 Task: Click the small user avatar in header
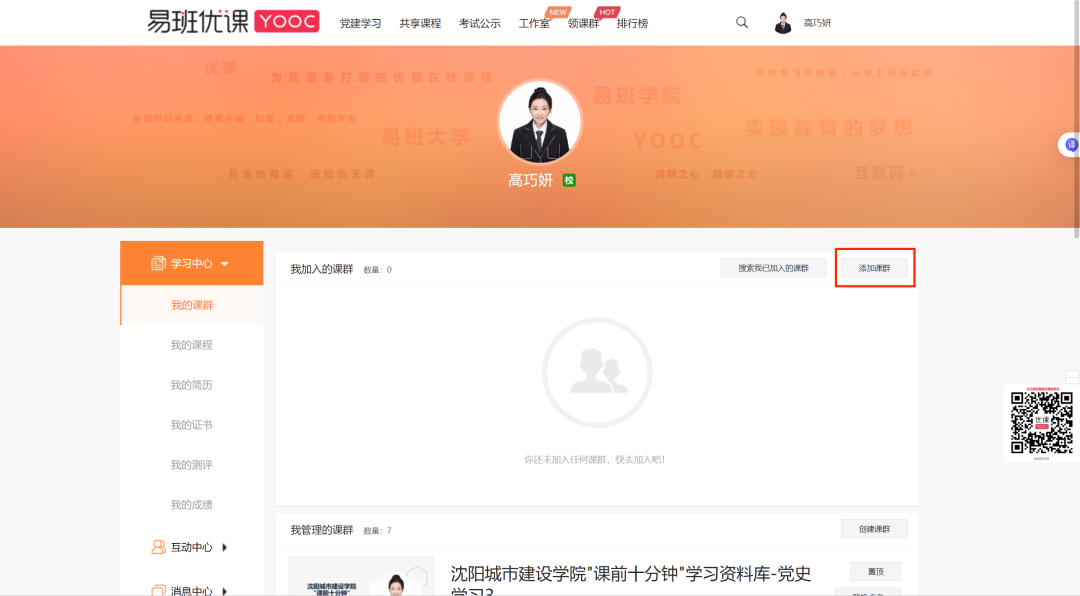tap(782, 23)
